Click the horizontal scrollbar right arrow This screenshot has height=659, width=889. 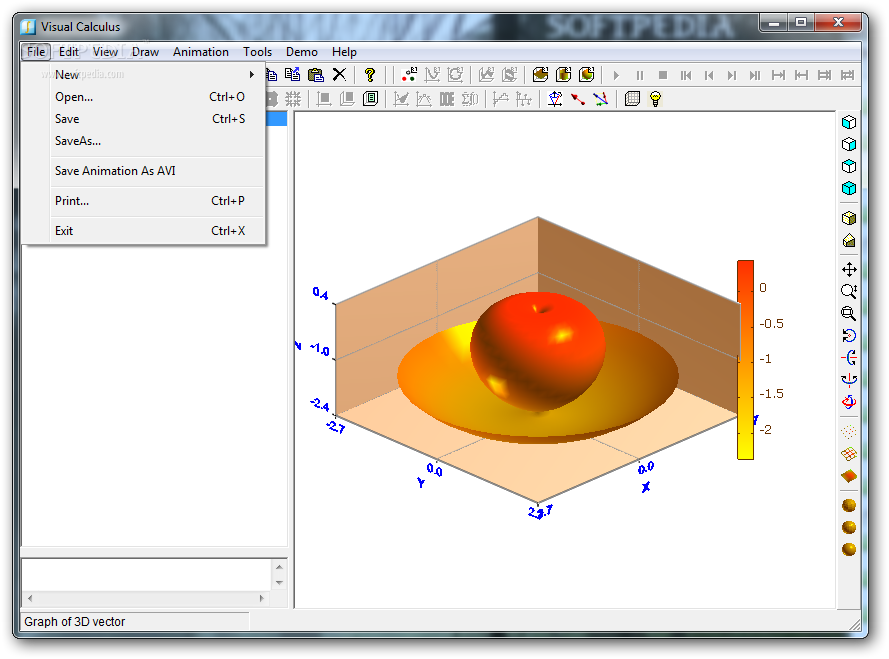coord(262,598)
